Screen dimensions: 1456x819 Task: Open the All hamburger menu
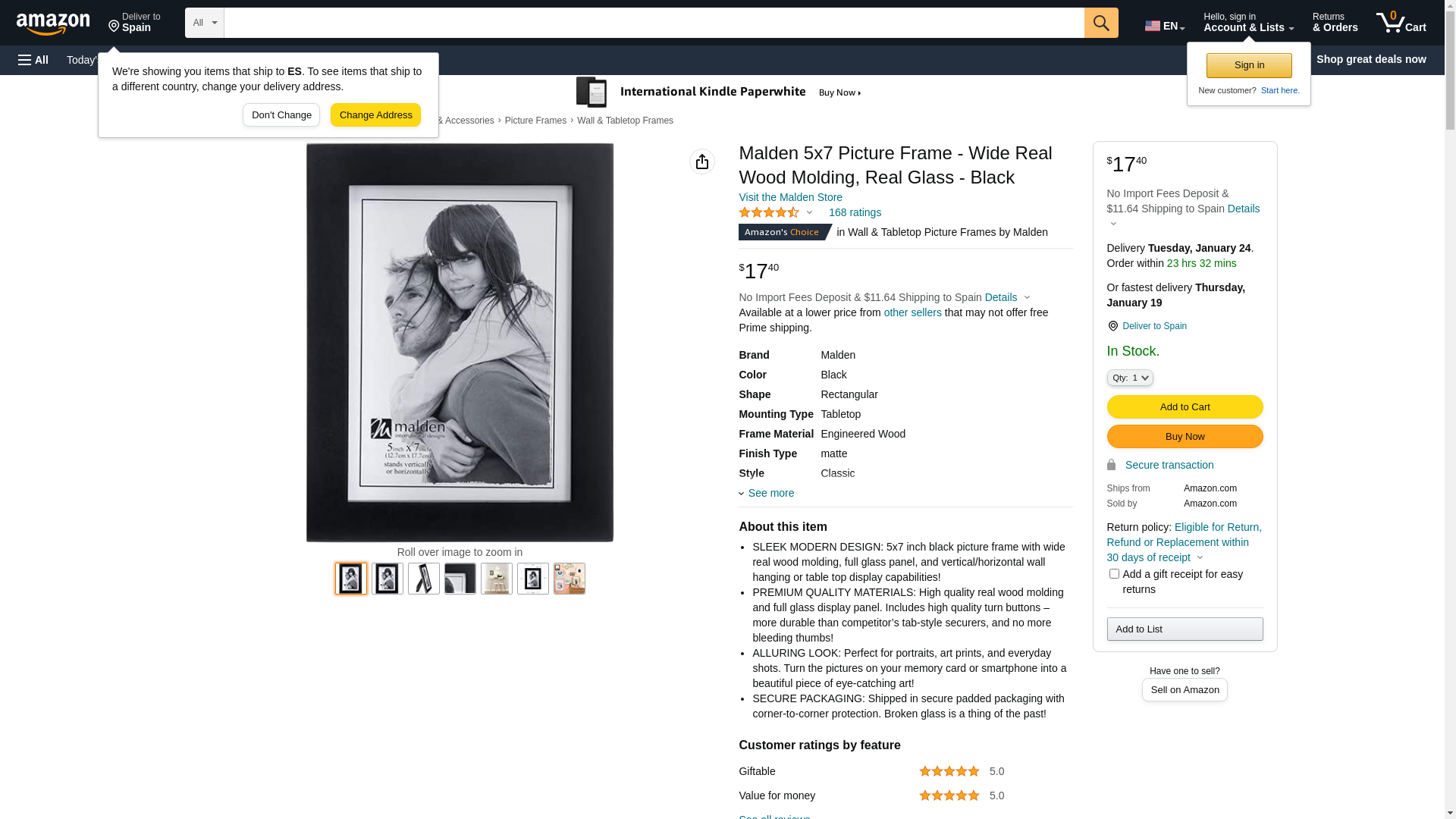click(x=33, y=60)
